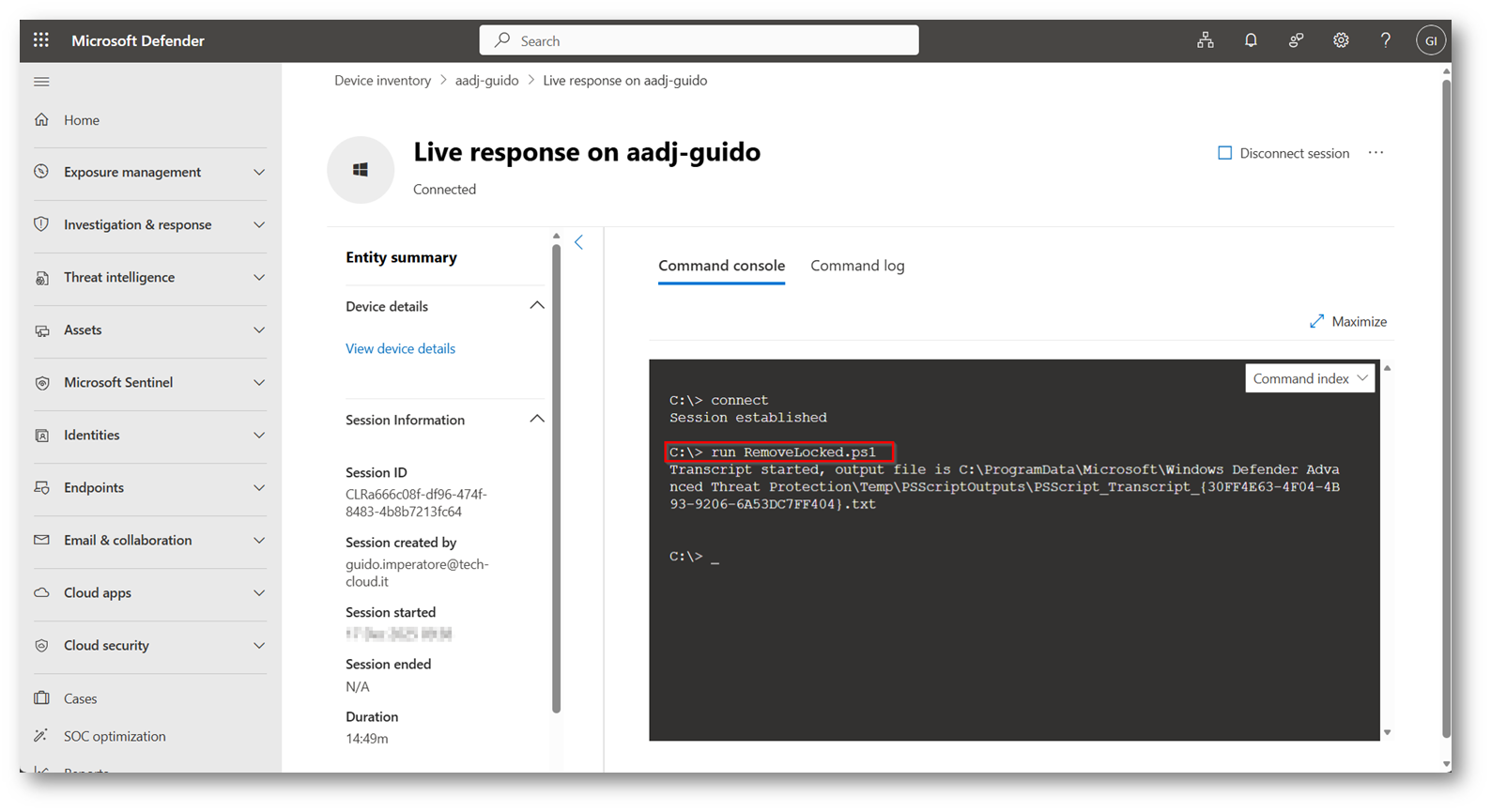Expand Microsoft Sentinel chevron

[x=259, y=382]
